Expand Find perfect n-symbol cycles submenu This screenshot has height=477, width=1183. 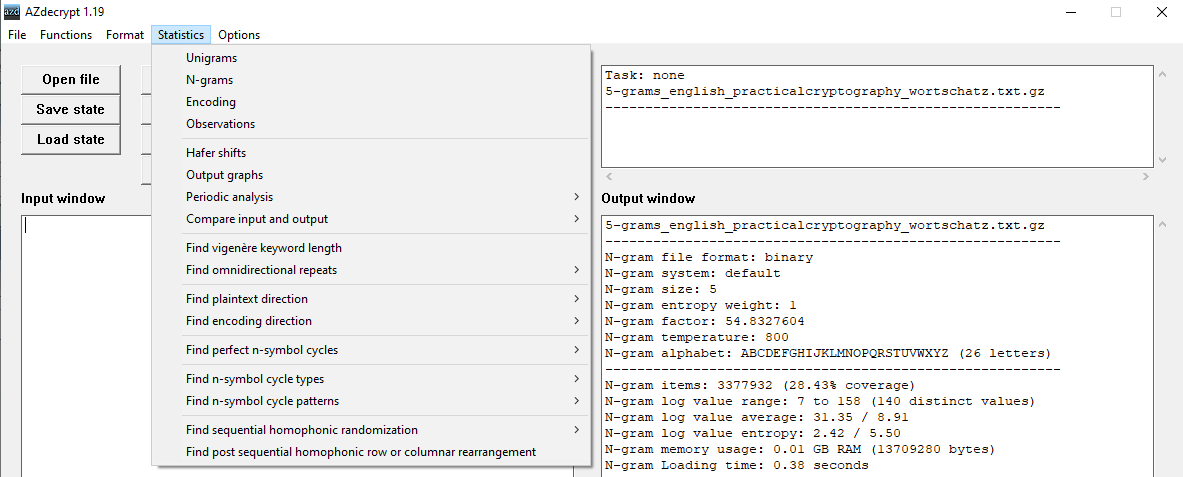point(370,349)
